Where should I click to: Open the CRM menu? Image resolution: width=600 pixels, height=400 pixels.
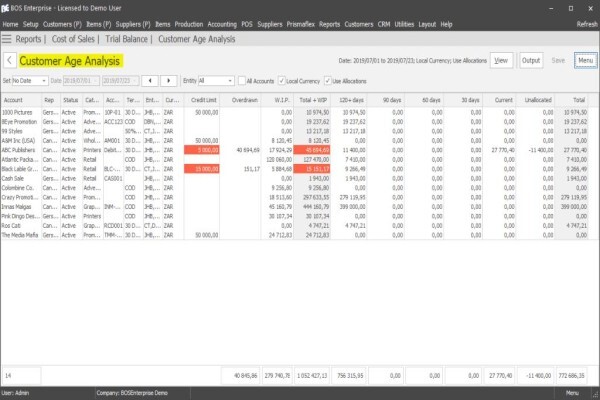pyautogui.click(x=384, y=24)
